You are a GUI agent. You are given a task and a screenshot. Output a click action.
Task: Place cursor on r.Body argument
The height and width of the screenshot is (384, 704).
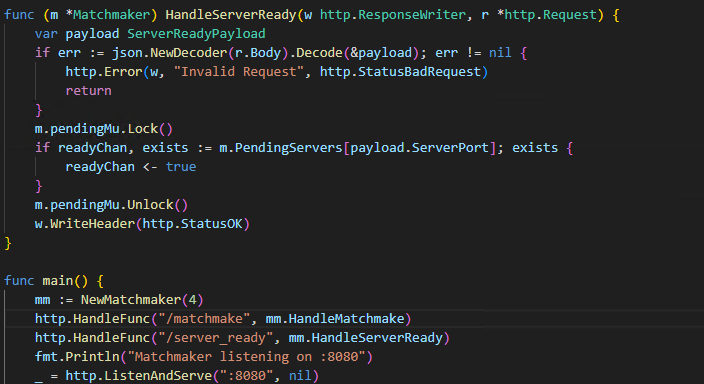(x=258, y=53)
